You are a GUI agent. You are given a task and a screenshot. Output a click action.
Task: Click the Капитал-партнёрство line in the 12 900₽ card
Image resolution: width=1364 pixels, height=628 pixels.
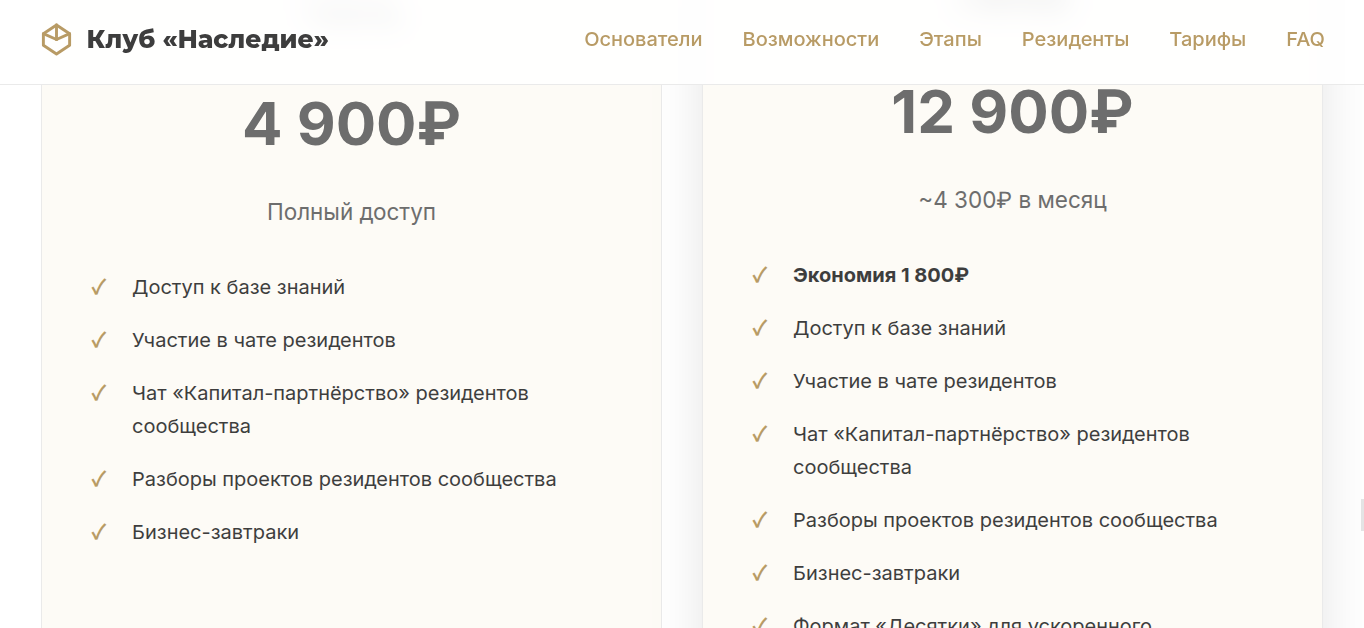point(991,451)
